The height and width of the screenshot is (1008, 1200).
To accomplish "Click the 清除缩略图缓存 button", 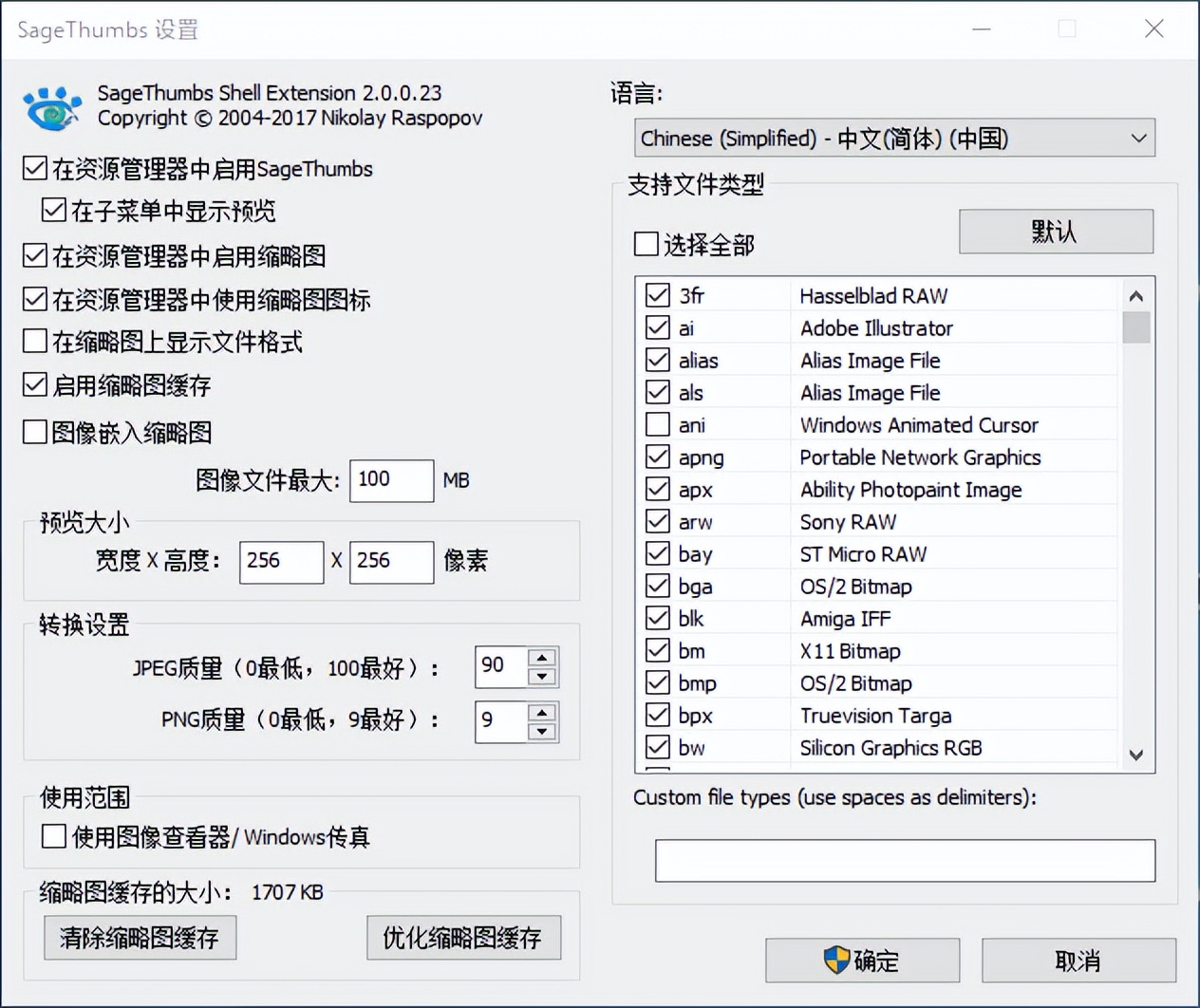I will click(x=140, y=938).
